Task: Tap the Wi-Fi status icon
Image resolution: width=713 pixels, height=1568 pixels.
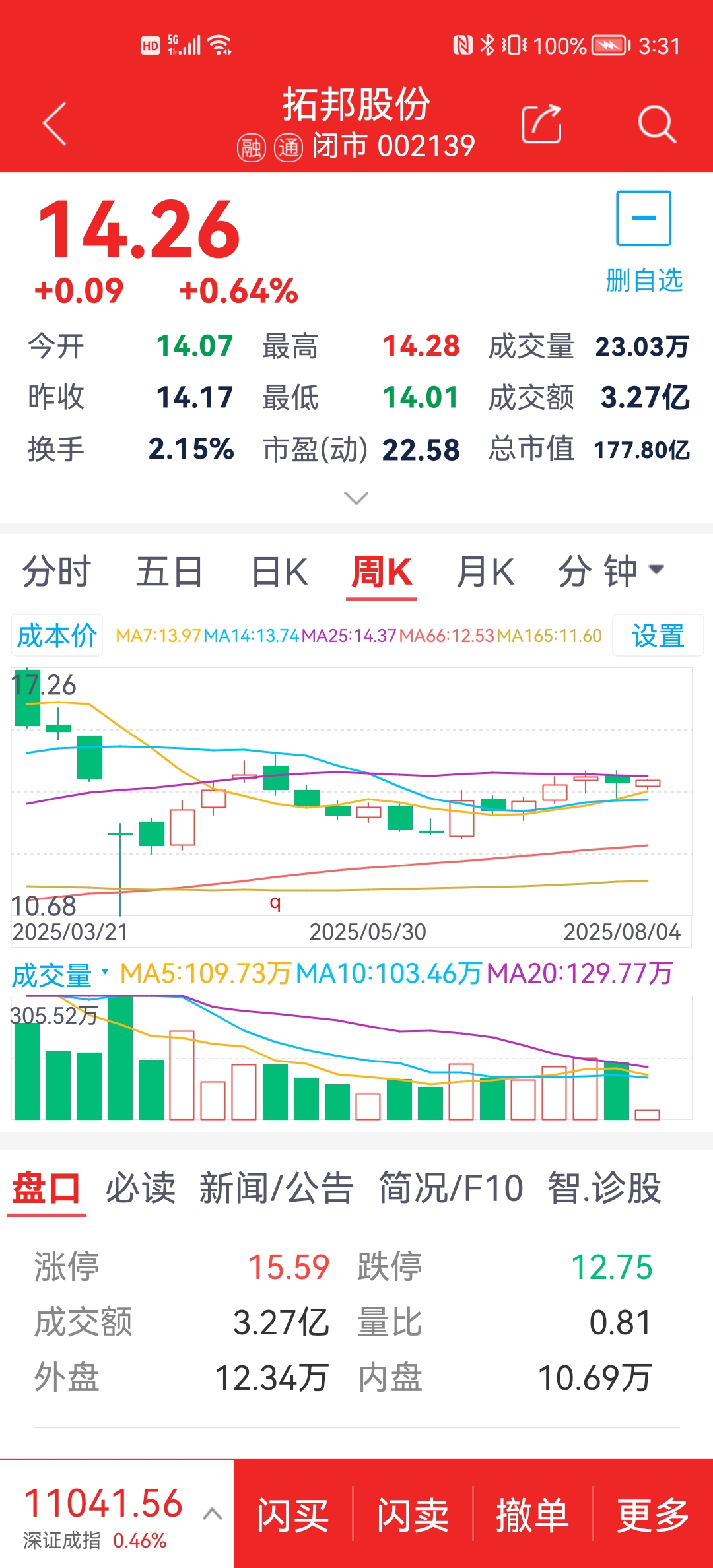Action: tap(219, 46)
